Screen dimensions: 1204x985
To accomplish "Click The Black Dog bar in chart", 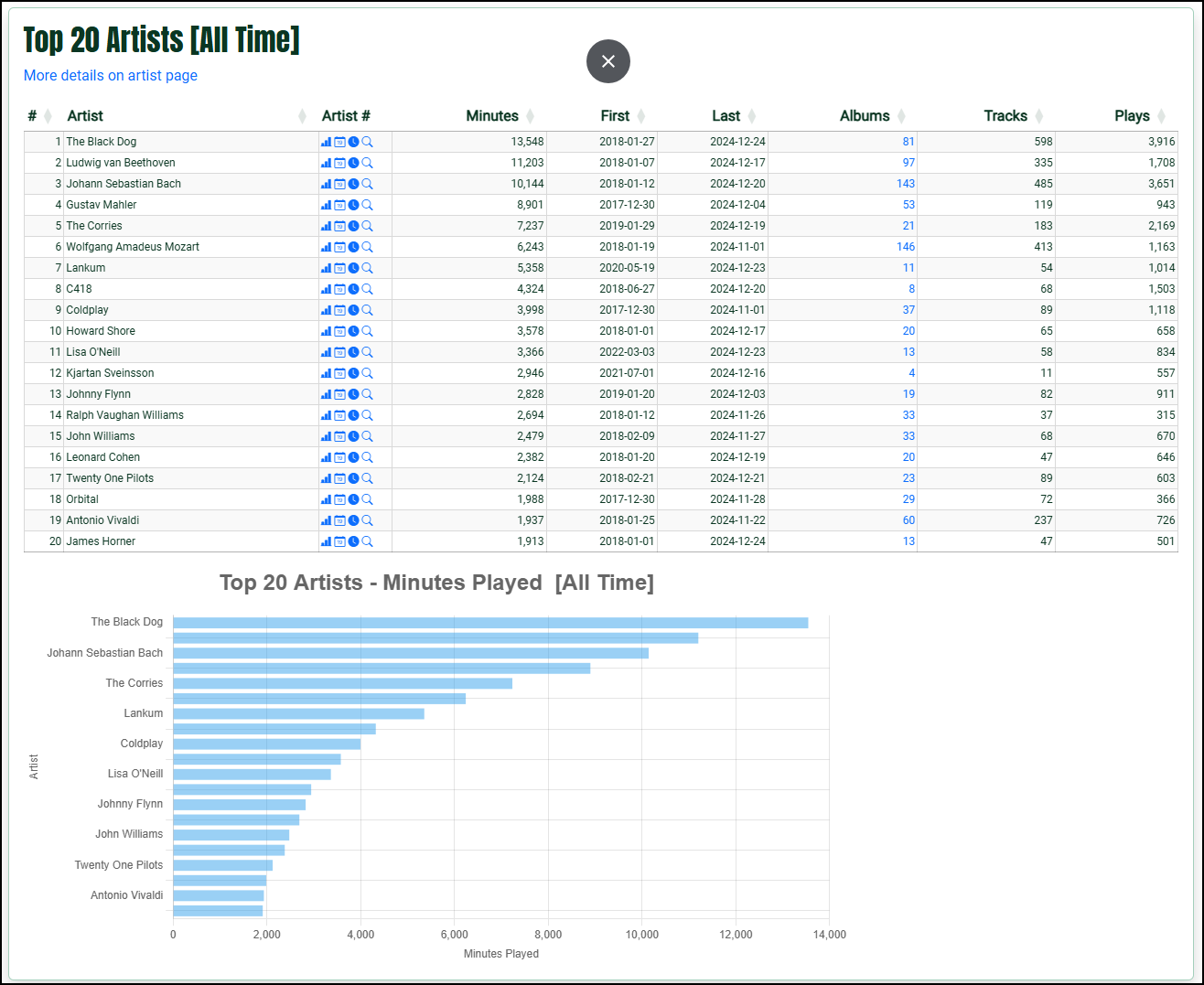I will pyautogui.click(x=490, y=623).
